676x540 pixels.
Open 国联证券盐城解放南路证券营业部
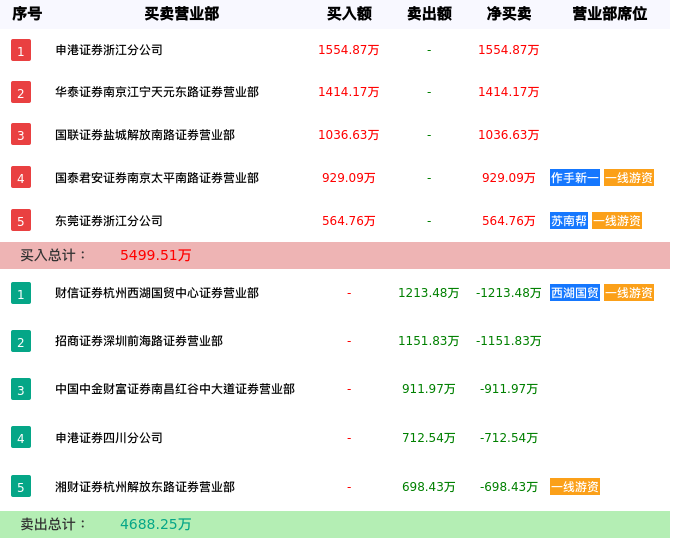[145, 135]
